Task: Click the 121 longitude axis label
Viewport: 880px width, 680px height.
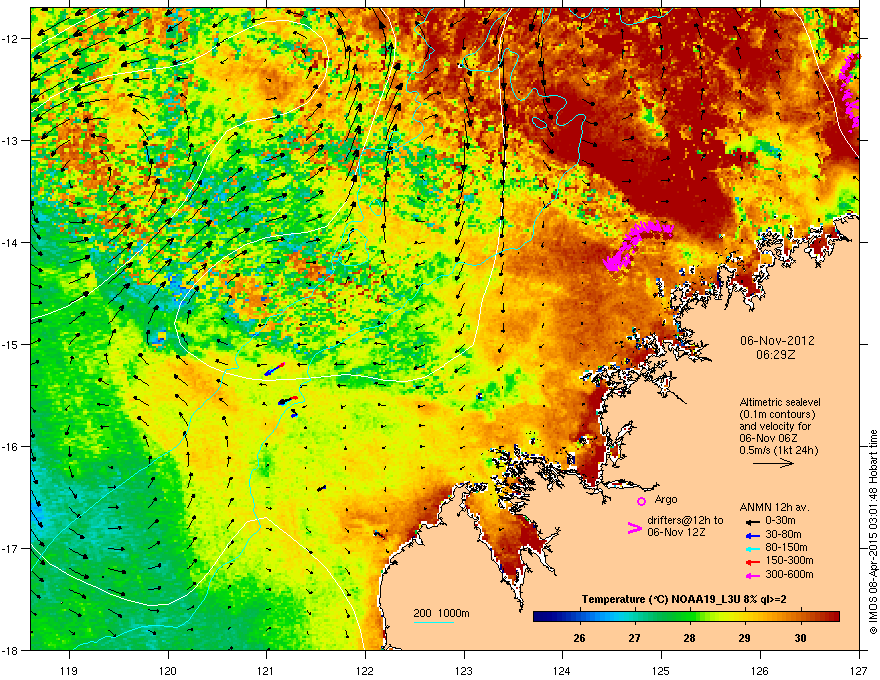Action: 266,670
